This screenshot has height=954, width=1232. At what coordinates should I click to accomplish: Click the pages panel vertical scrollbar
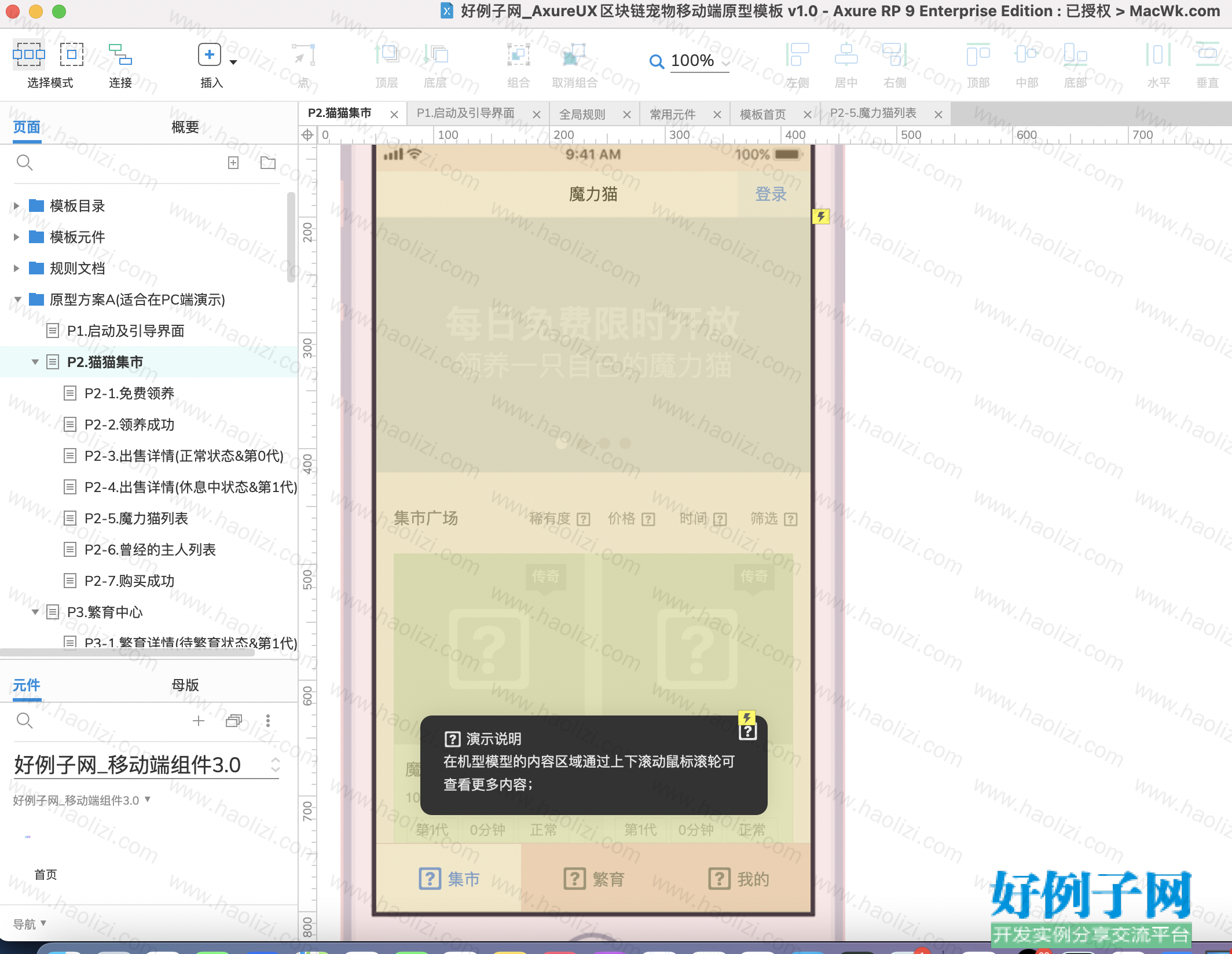point(291,237)
